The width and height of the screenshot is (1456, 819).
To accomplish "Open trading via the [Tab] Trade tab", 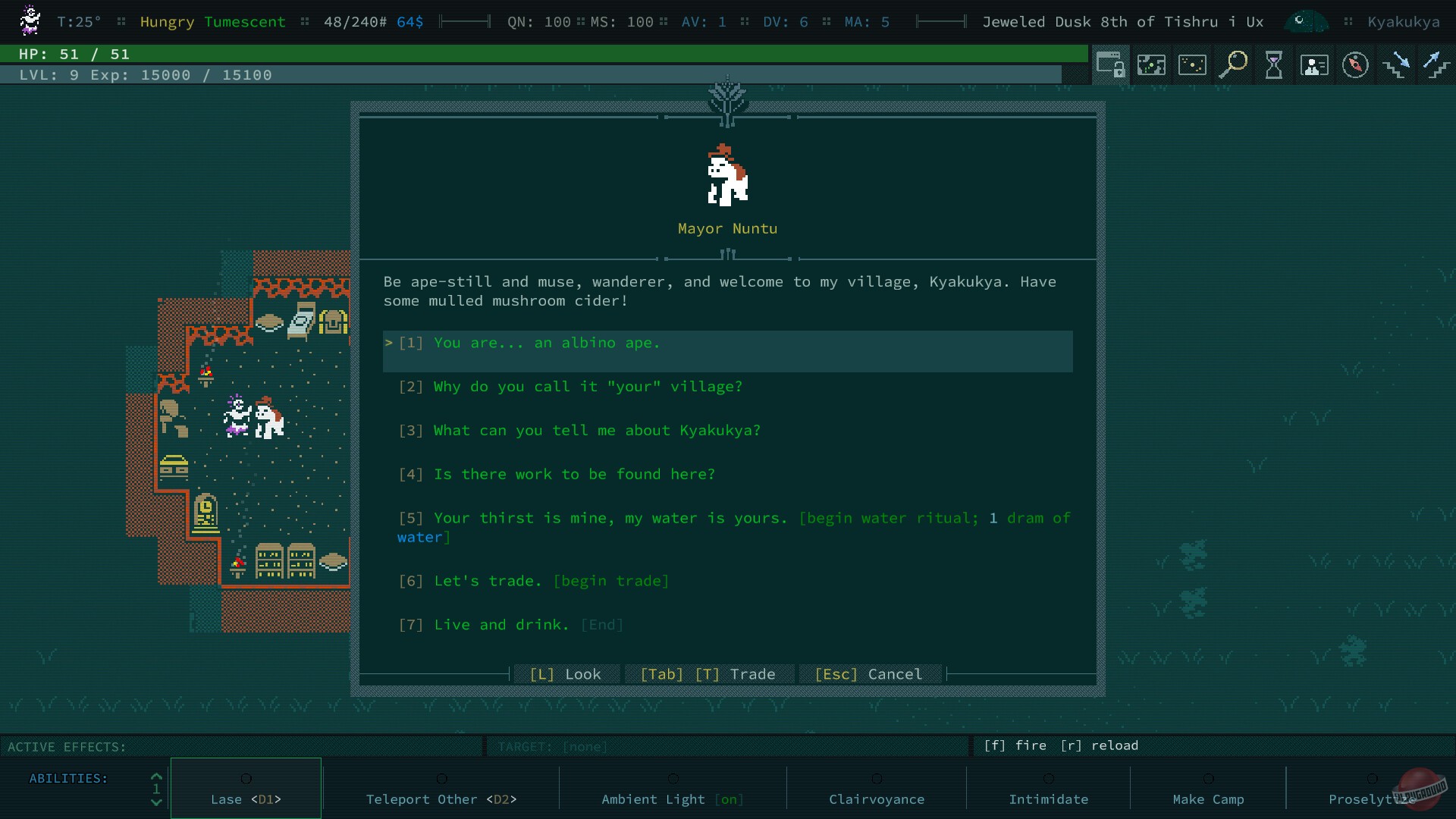I will (708, 673).
